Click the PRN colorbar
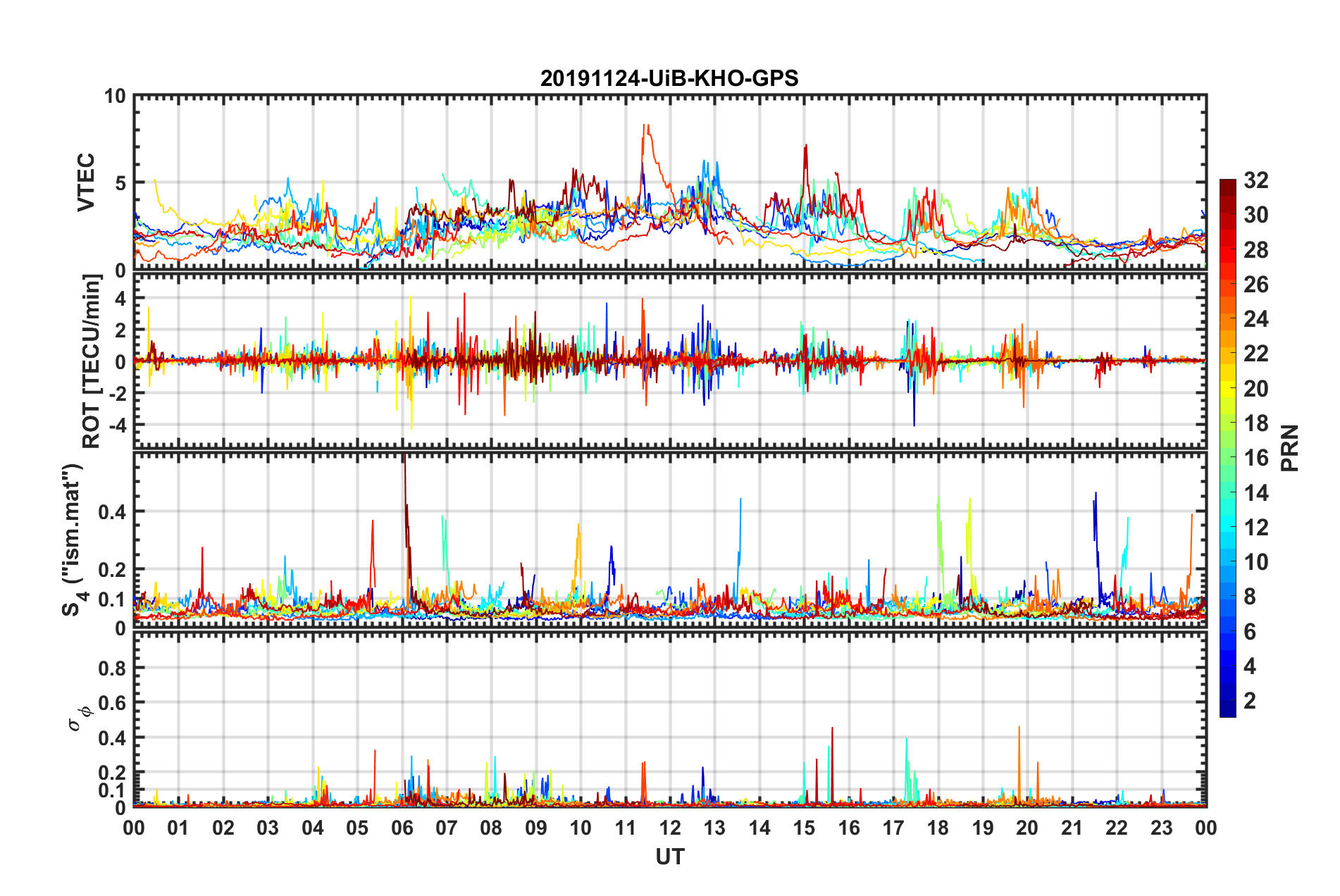Image resolution: width=1340 pixels, height=896 pixels. coord(1227,448)
